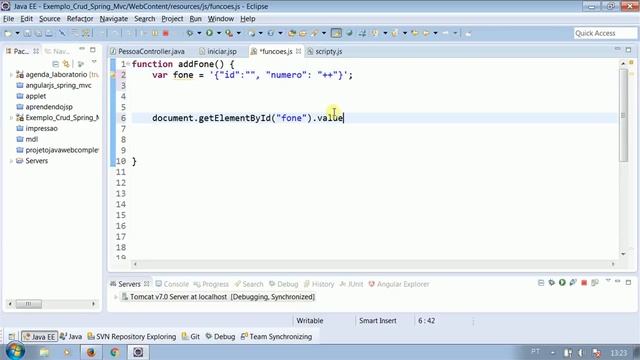Open the Refactor menu
Screen dimensions: 640x360
pyautogui.click(x=80, y=19)
